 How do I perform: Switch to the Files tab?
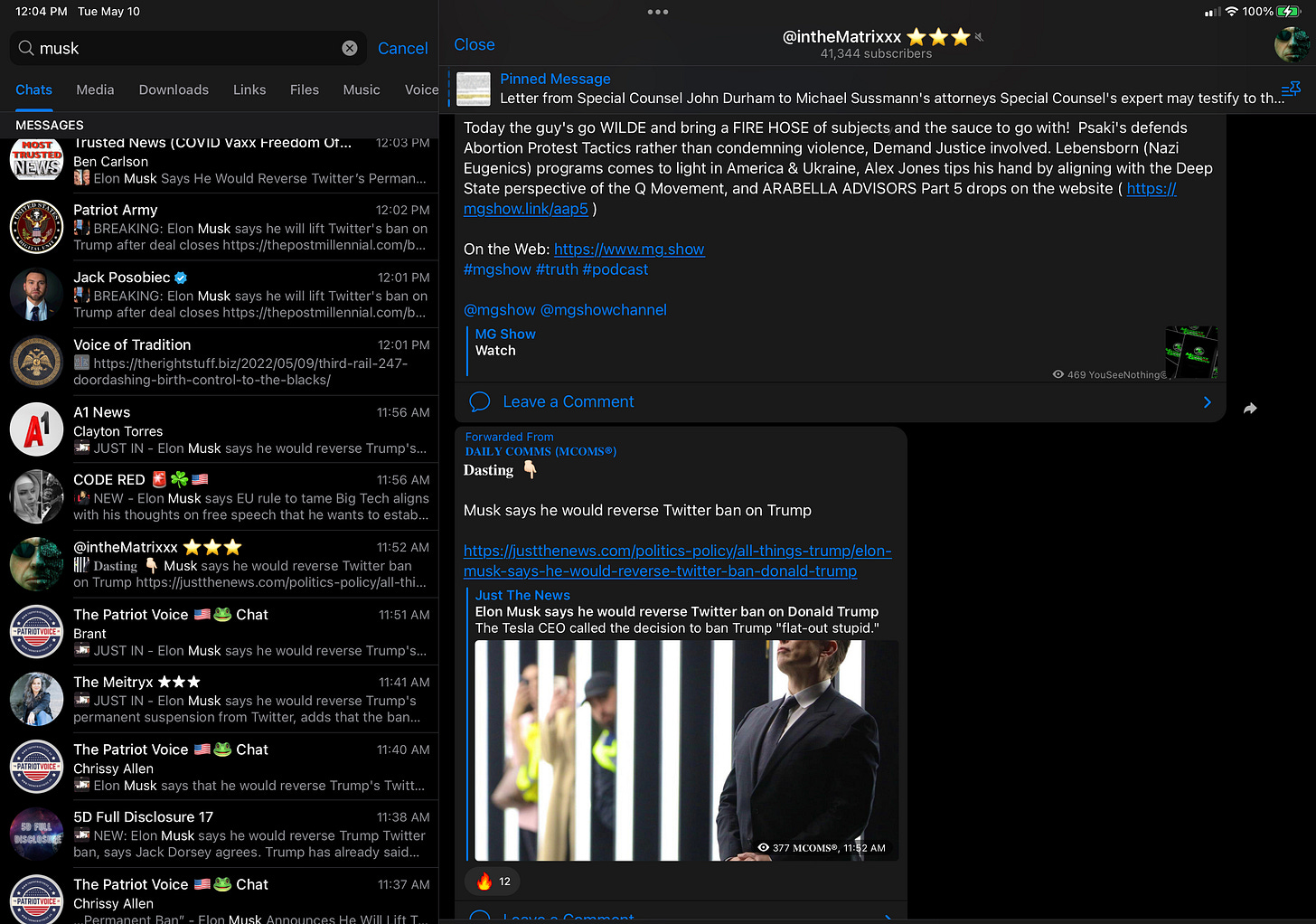point(305,90)
